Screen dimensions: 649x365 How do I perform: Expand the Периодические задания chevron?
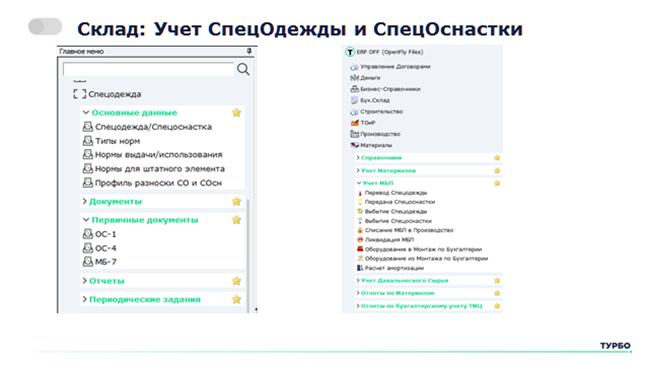(84, 299)
